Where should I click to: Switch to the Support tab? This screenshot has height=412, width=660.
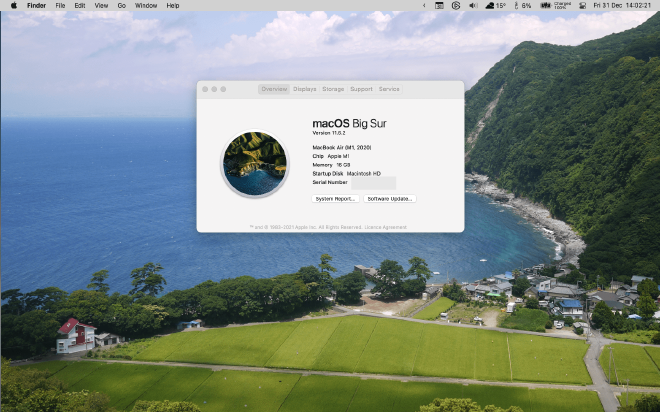[361, 89]
